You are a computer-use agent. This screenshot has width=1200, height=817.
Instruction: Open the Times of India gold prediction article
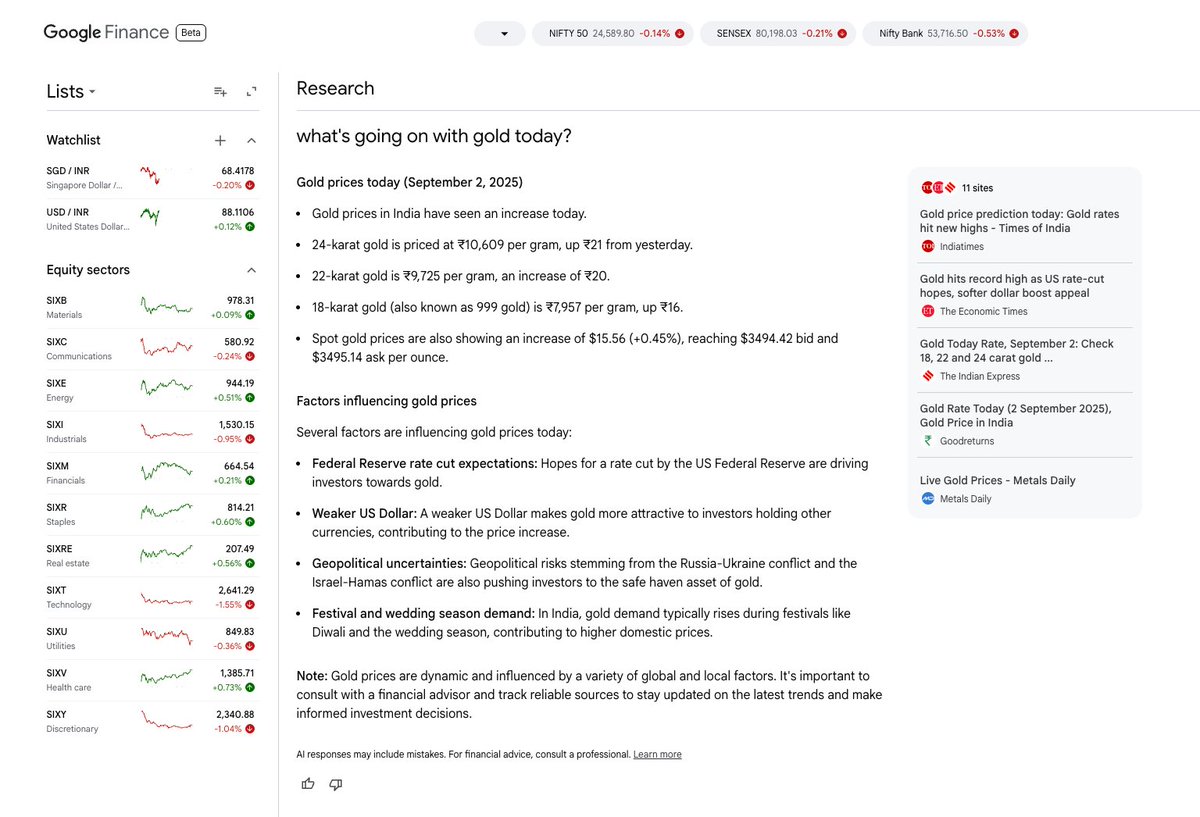(1019, 220)
